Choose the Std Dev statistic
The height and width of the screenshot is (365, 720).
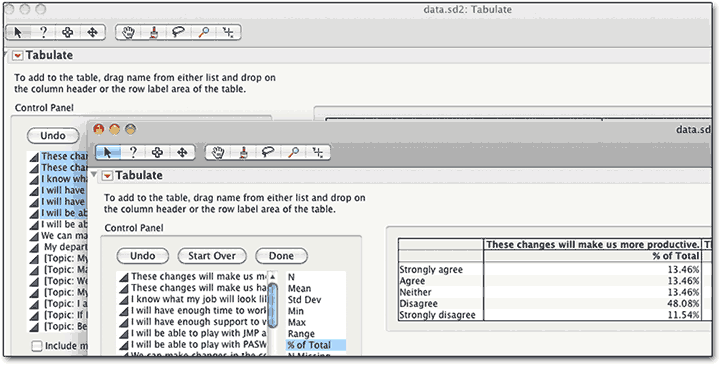[x=304, y=300]
